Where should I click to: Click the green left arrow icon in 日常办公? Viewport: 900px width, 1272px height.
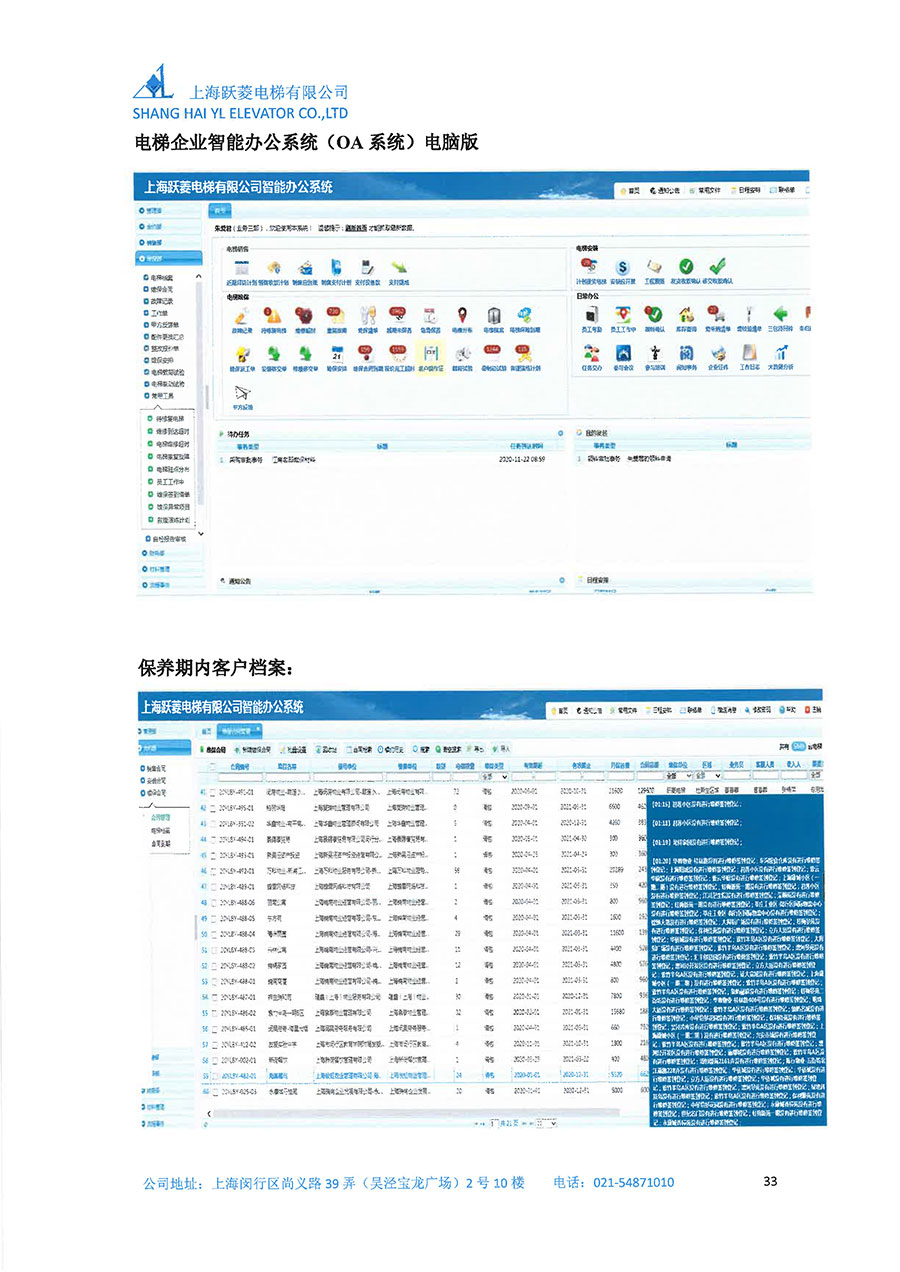point(781,313)
